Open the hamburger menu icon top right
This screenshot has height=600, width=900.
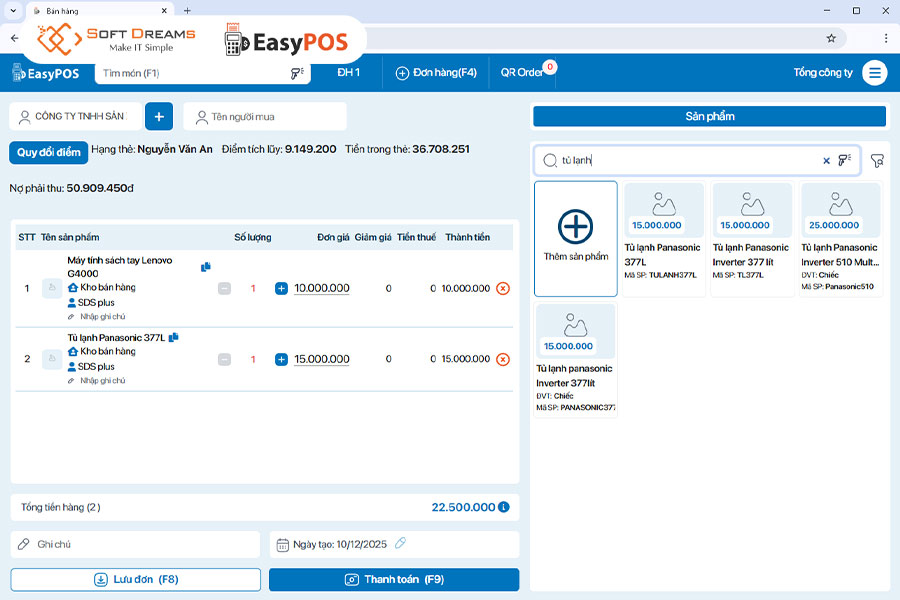tap(874, 73)
